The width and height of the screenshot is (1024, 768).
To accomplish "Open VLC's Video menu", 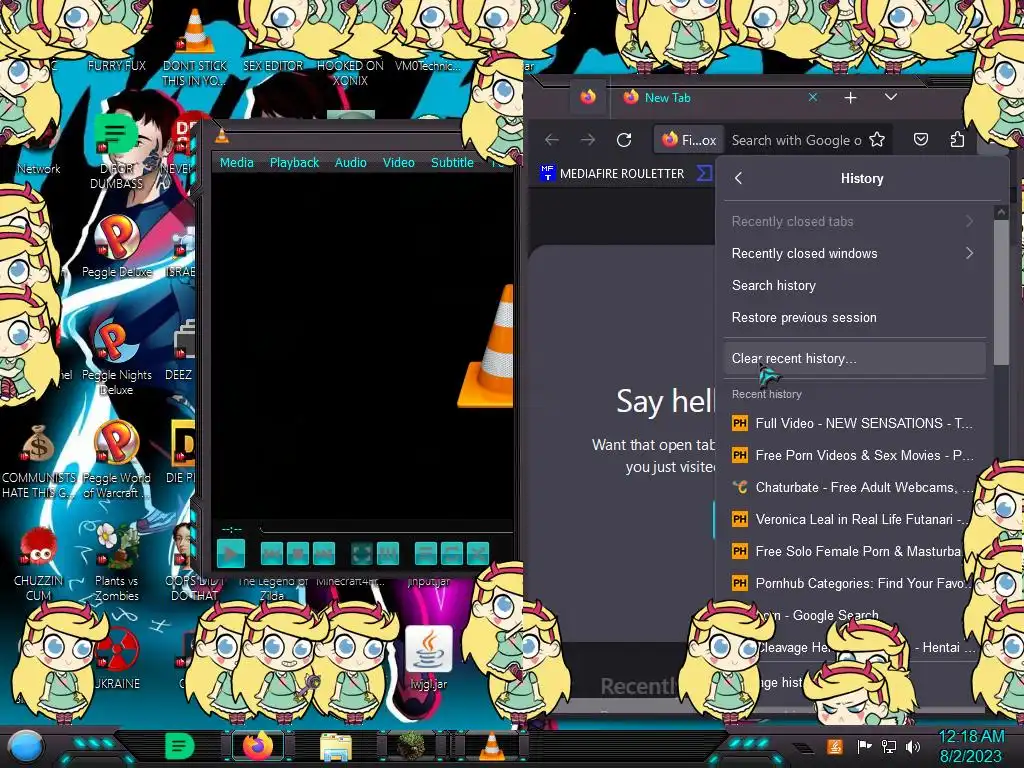I will (x=398, y=163).
